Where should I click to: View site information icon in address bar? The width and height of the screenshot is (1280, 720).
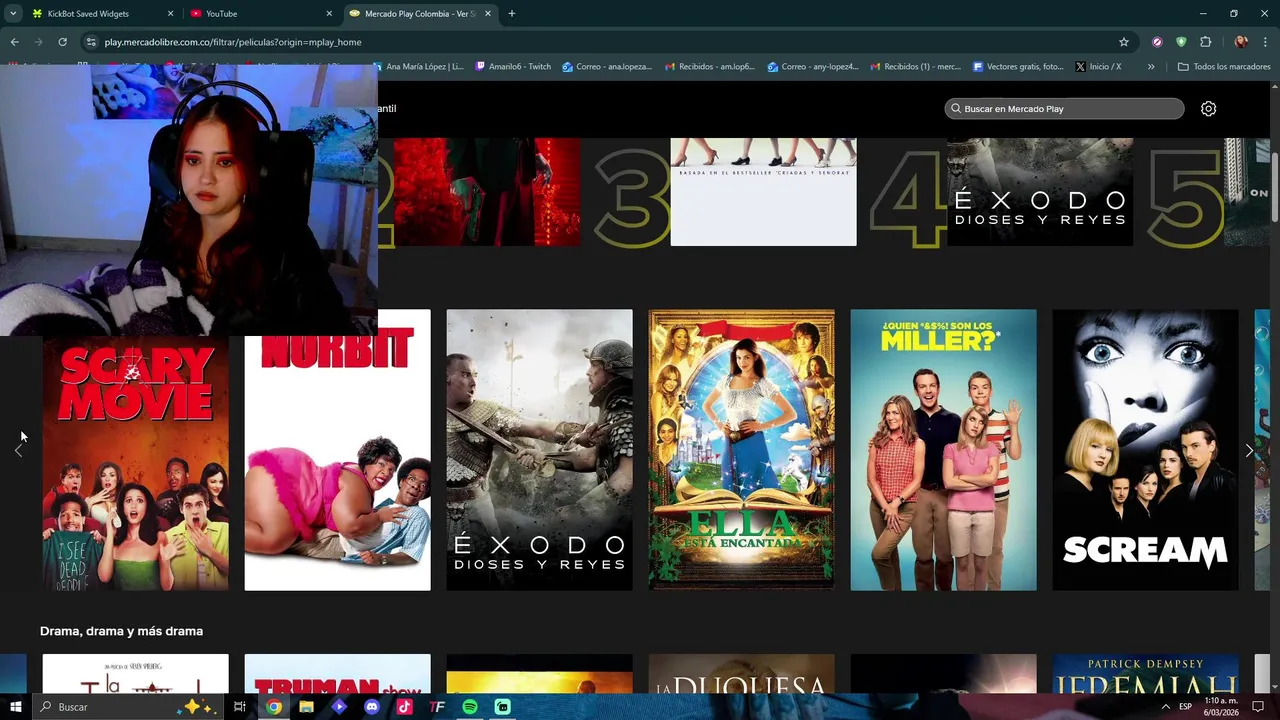[91, 42]
